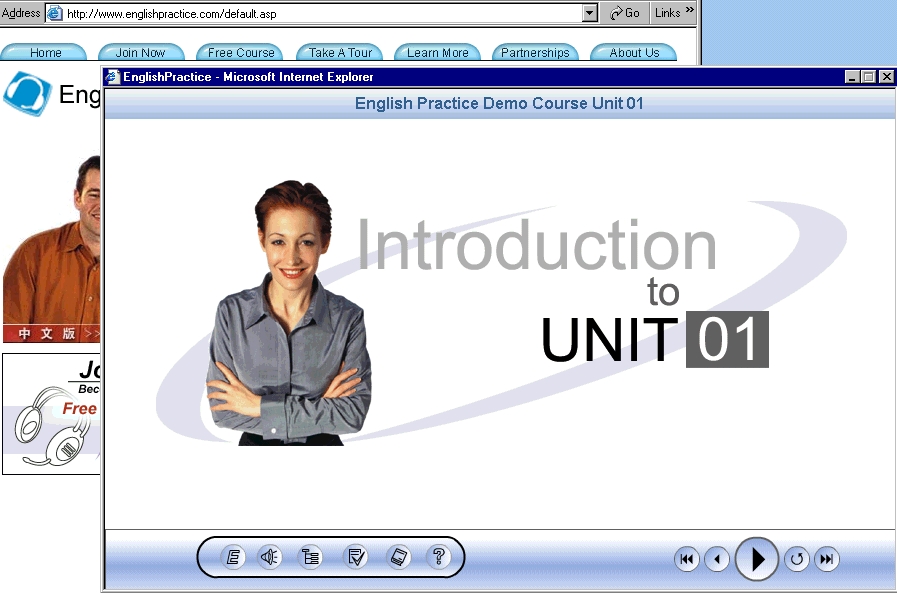Click the question mark help icon

[x=438, y=558]
